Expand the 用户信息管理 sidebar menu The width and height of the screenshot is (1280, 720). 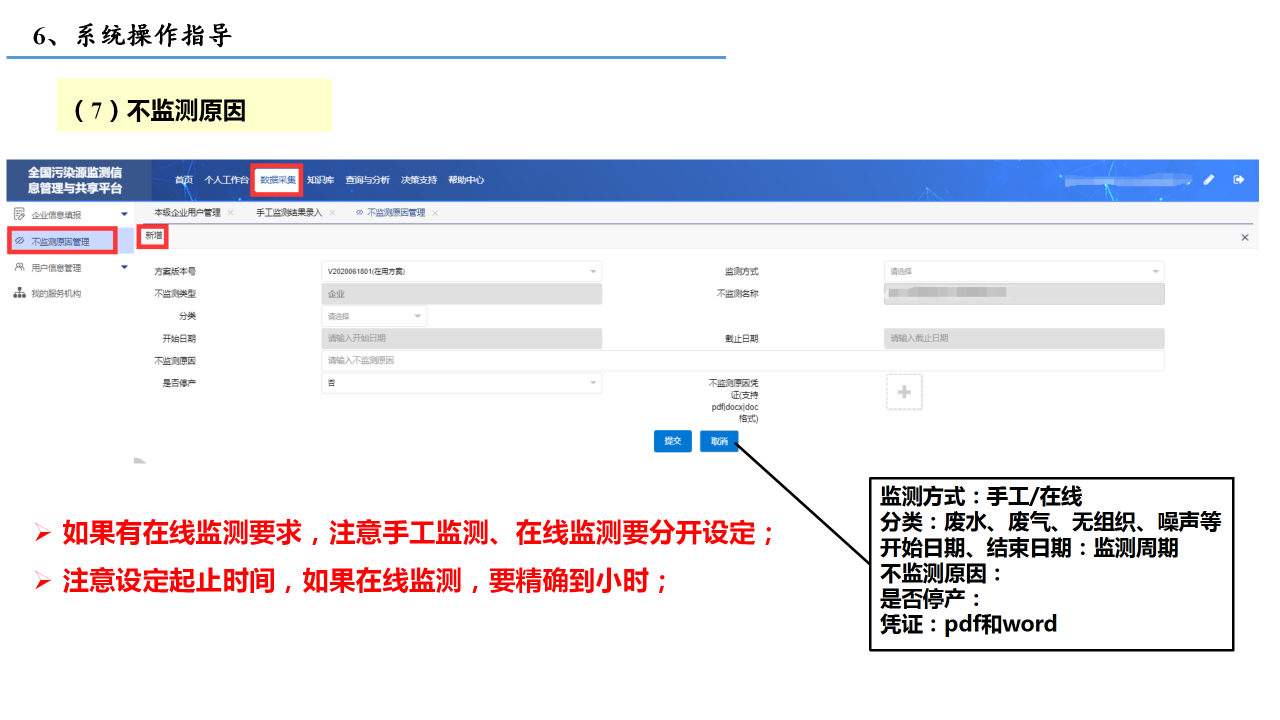(124, 268)
